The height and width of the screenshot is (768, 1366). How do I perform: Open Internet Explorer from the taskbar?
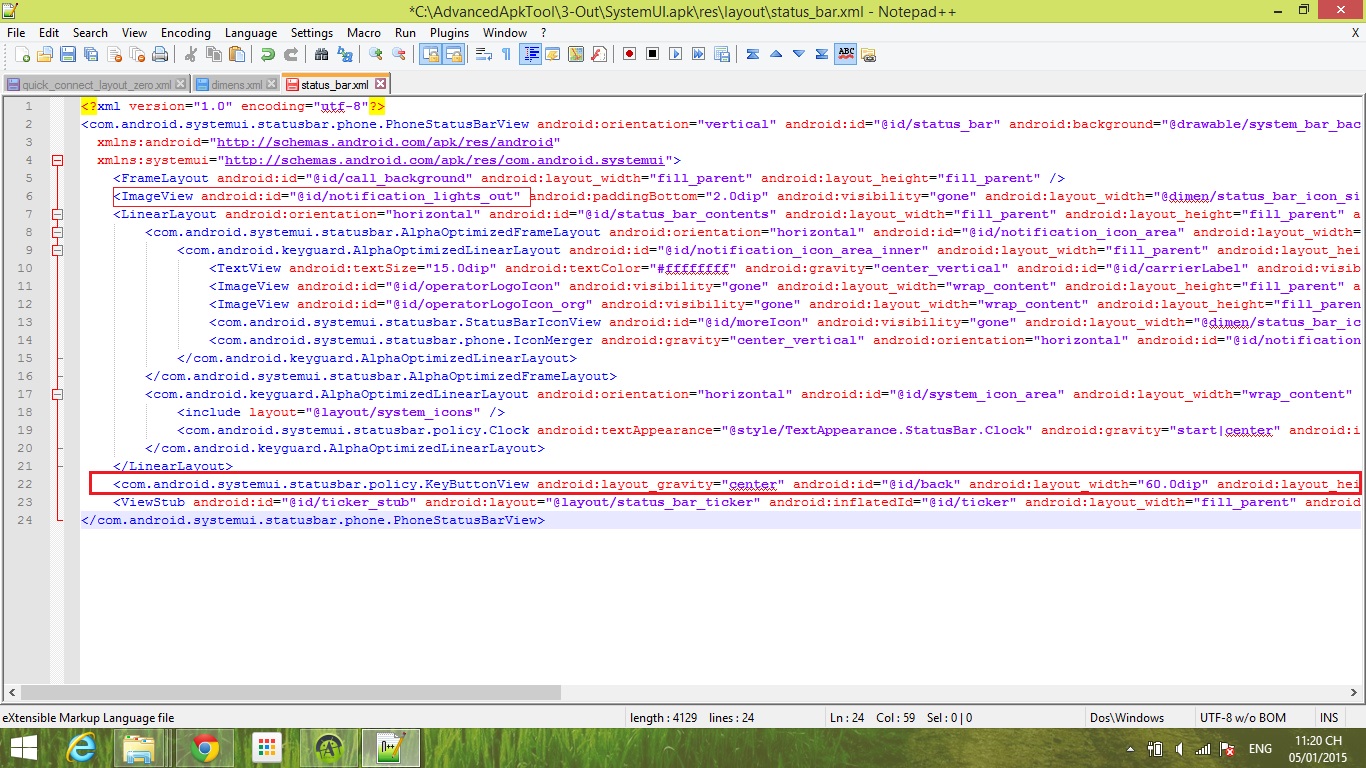(x=82, y=748)
